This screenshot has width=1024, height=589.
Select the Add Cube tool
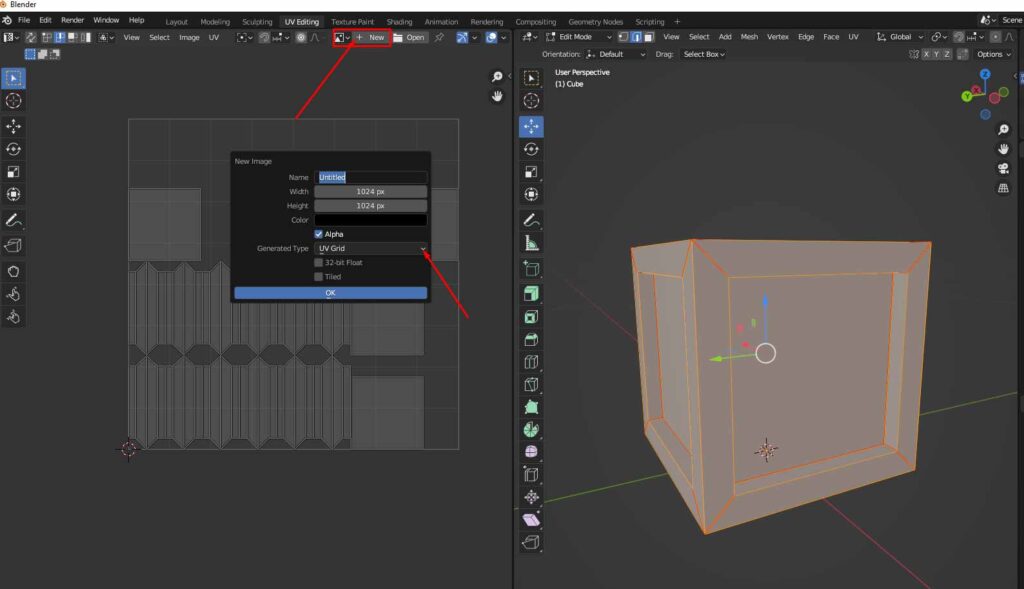tap(531, 268)
